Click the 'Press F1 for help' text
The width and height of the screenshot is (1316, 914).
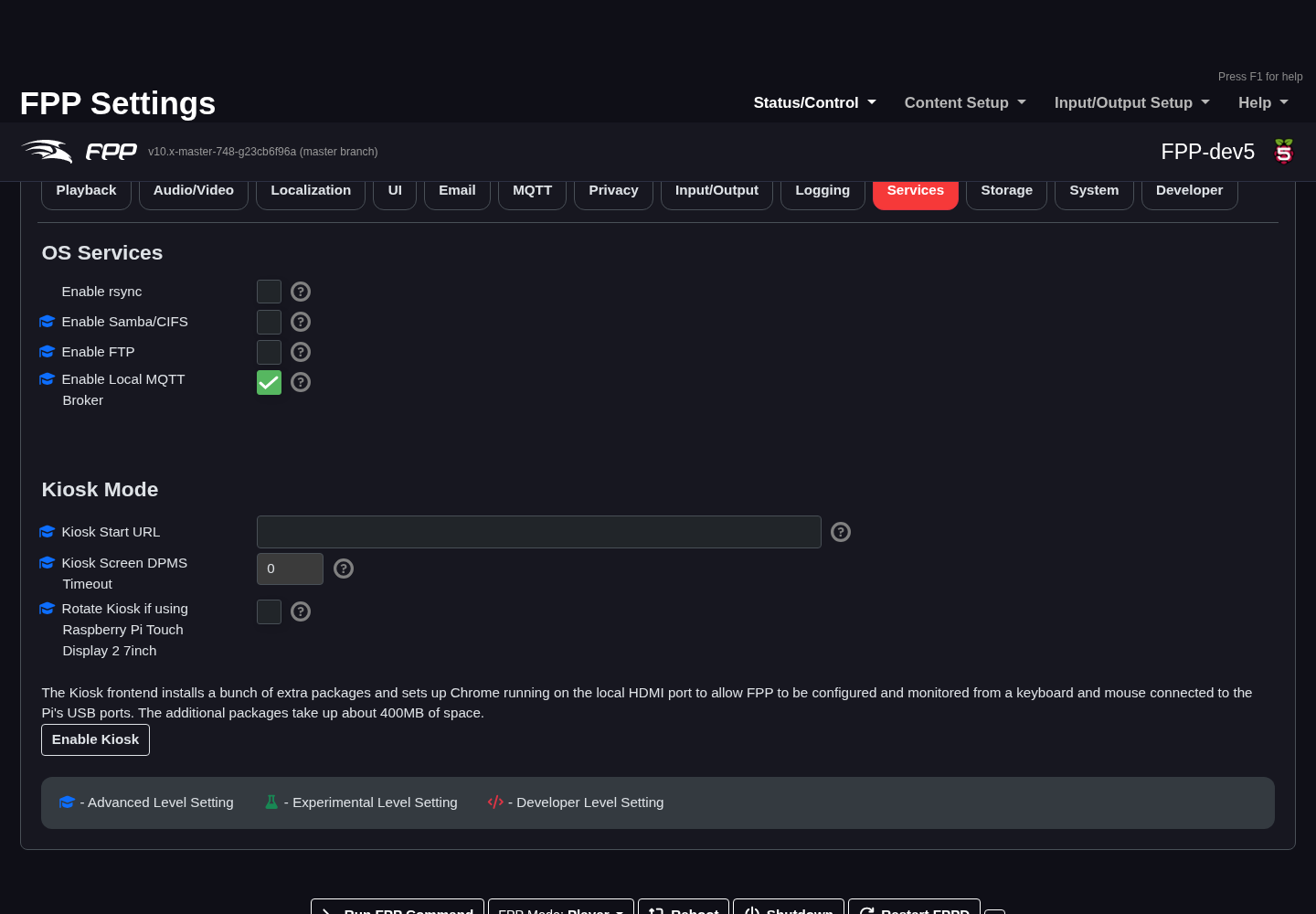1260,77
